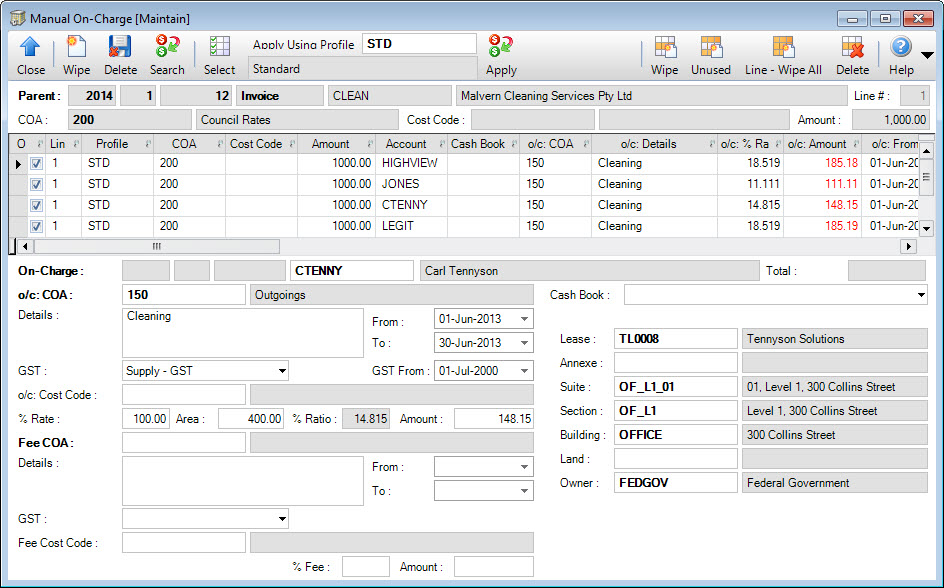Open Search from the toolbar
This screenshot has height=588, width=944.
point(167,47)
